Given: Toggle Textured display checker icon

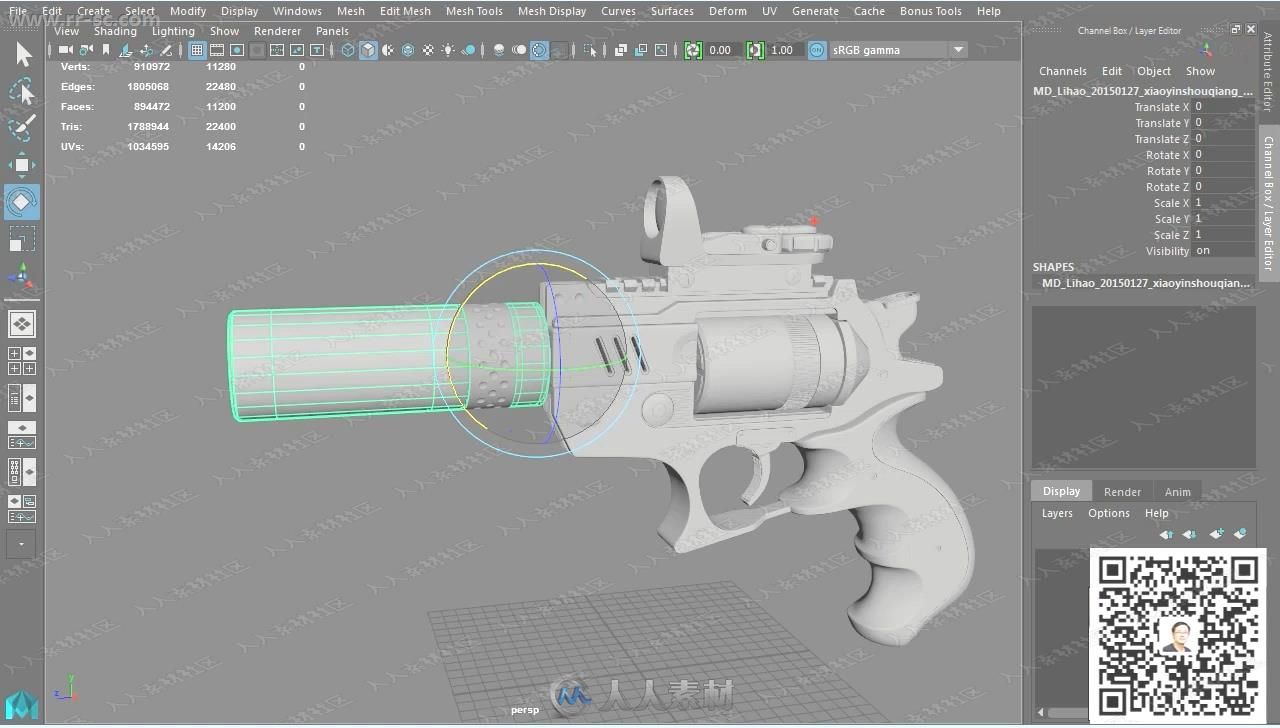Looking at the screenshot, I should point(429,50).
